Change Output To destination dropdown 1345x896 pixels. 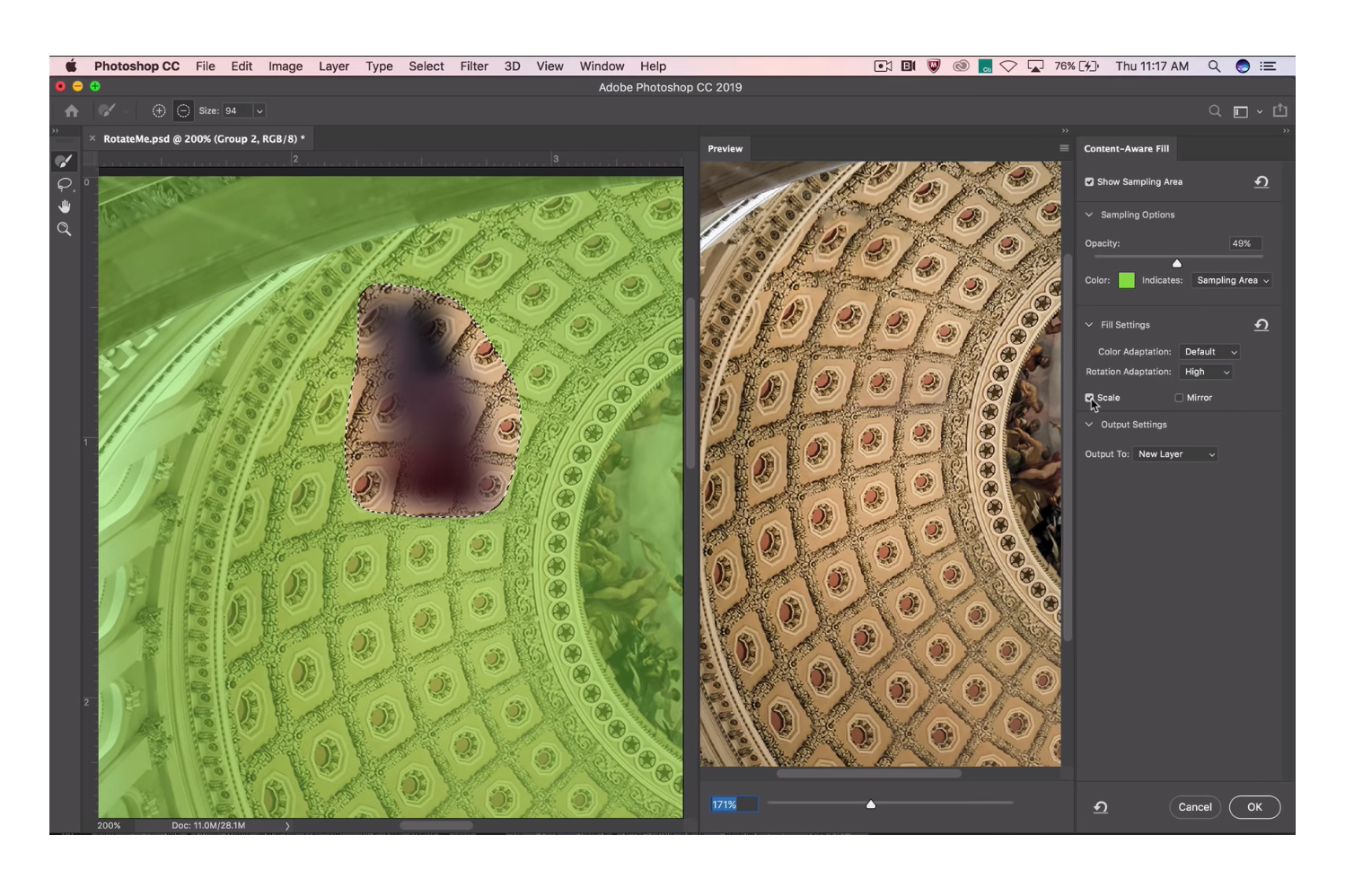tap(1174, 453)
